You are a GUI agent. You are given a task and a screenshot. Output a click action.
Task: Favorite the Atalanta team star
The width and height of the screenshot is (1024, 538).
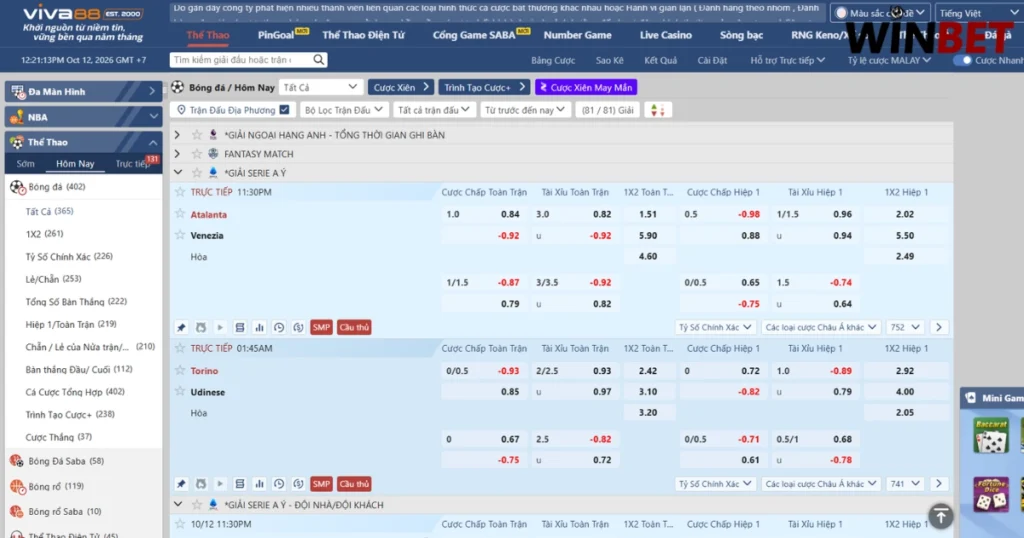(x=180, y=214)
